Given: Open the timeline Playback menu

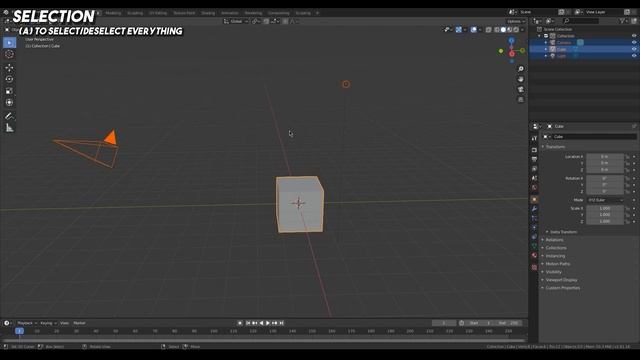Looking at the screenshot, I should pyautogui.click(x=27, y=323).
